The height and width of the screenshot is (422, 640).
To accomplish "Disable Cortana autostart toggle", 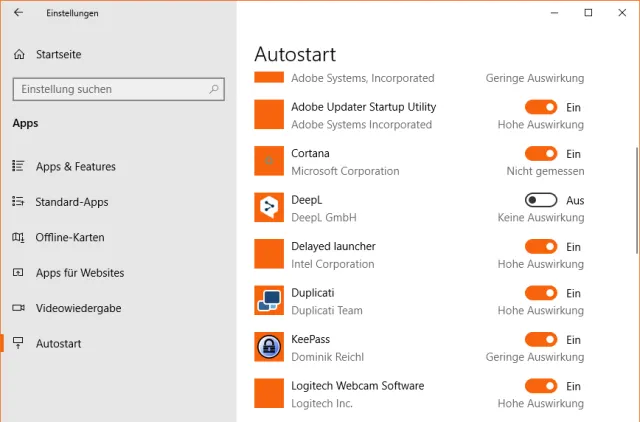I will [541, 154].
